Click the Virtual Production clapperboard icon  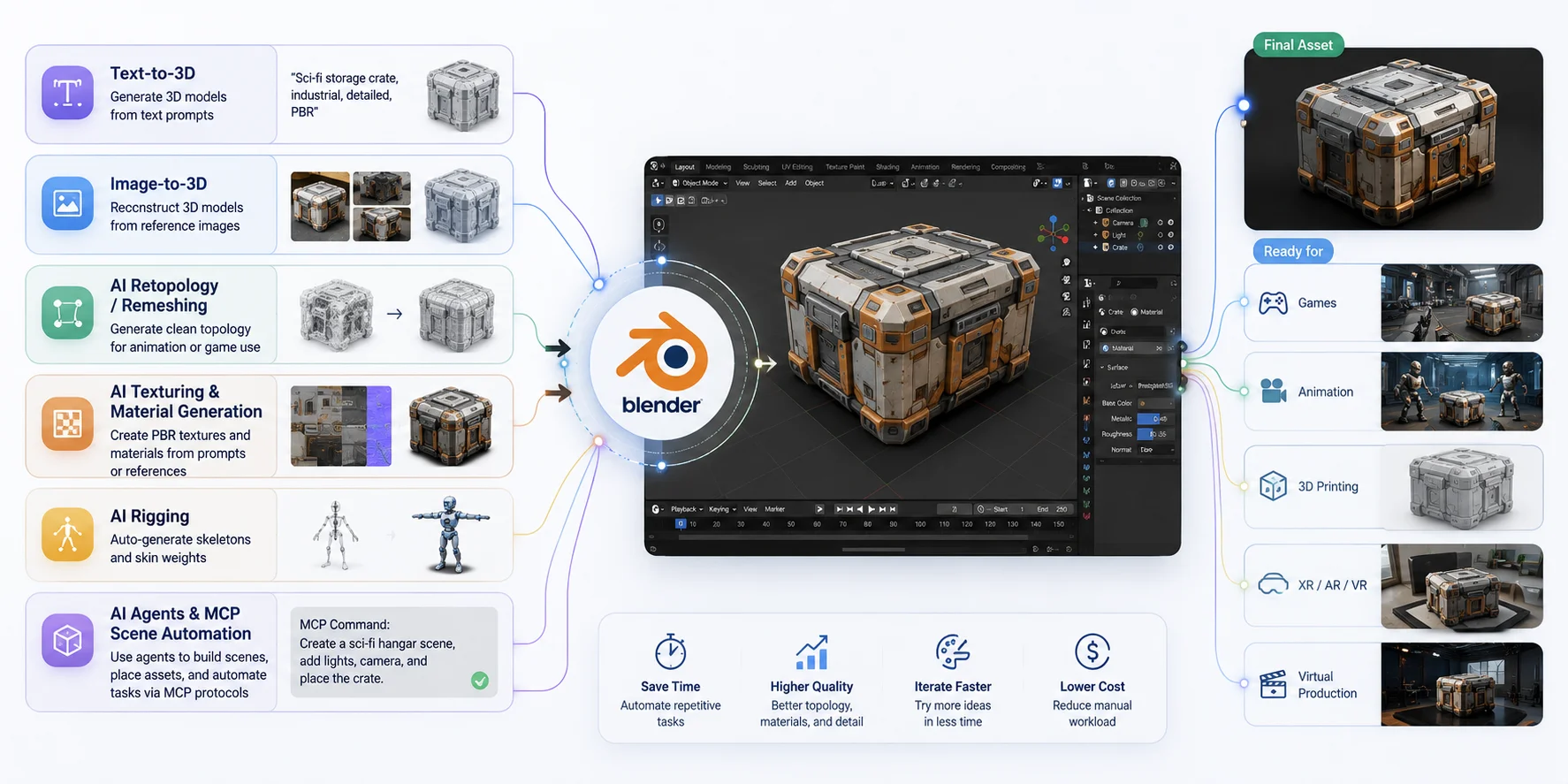tap(1273, 684)
